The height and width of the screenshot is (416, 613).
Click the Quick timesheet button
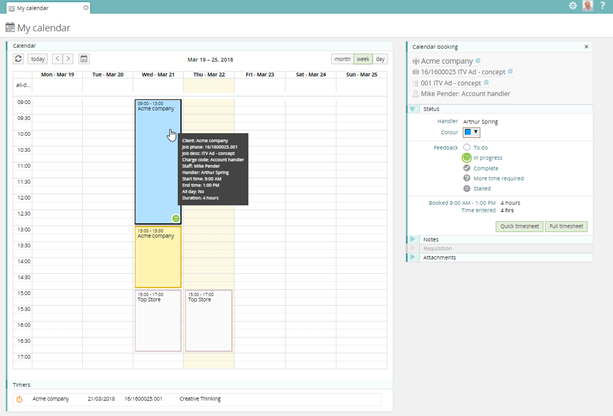[518, 227]
